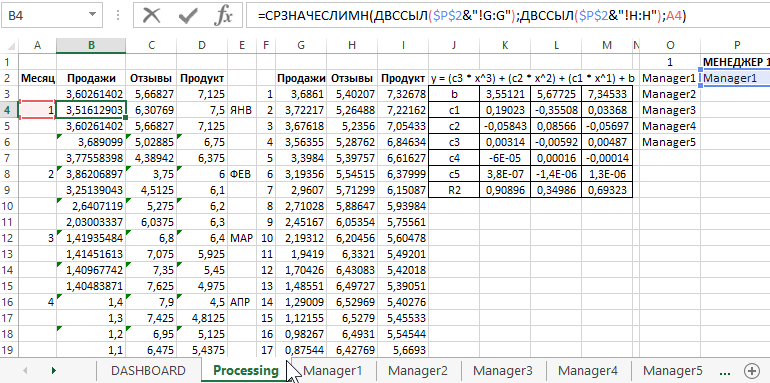The width and height of the screenshot is (770, 383).
Task: Click cell C16 with value 7,9
Action: 151,302
